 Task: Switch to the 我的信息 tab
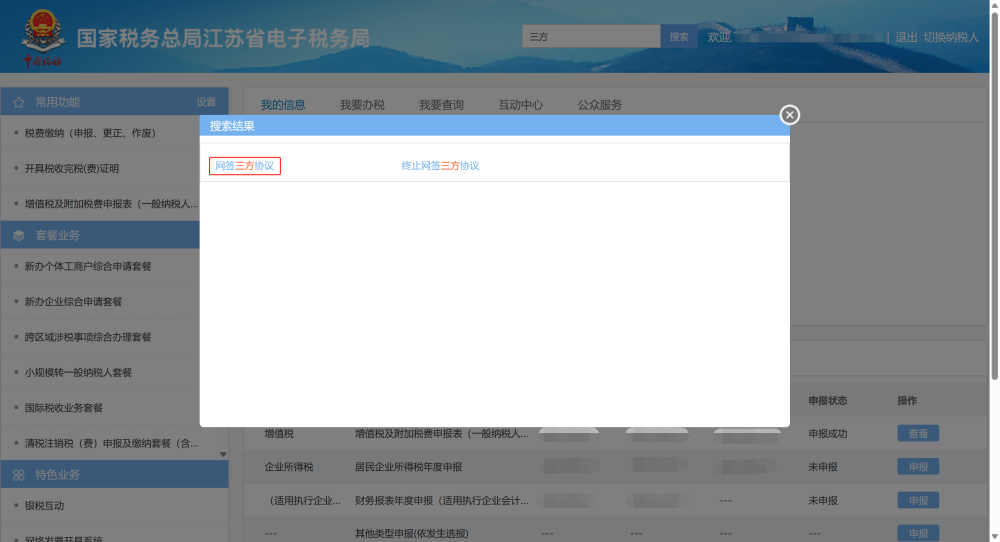[283, 105]
